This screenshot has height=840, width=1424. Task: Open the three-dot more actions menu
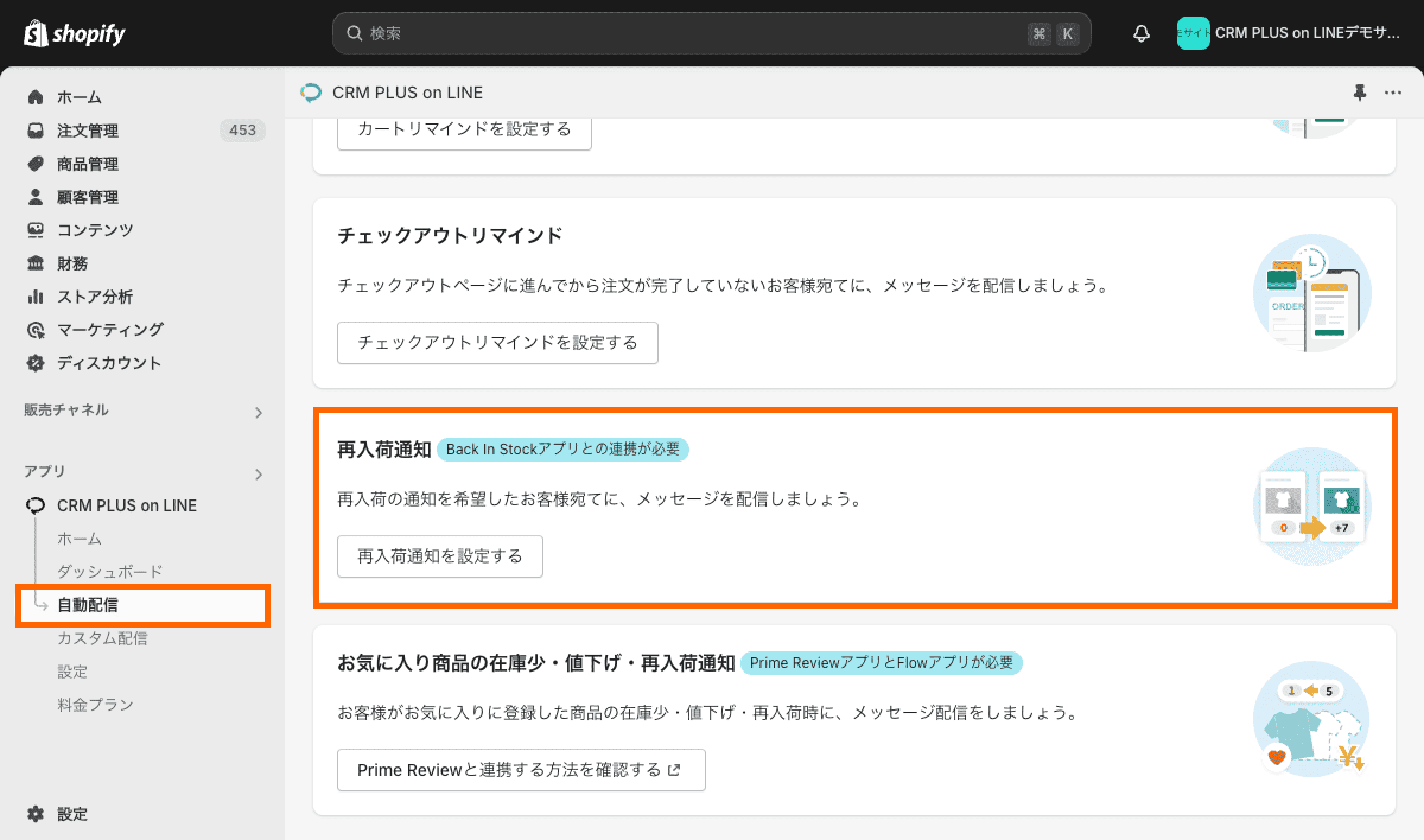[x=1393, y=93]
